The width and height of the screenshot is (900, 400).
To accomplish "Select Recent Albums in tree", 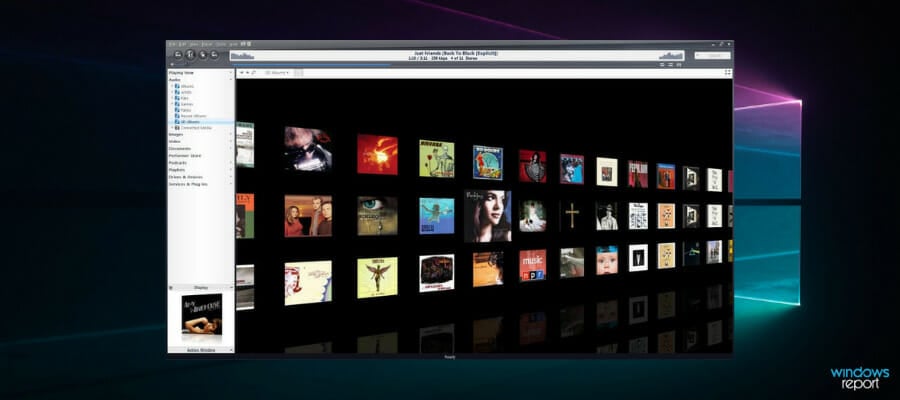I will [x=193, y=116].
